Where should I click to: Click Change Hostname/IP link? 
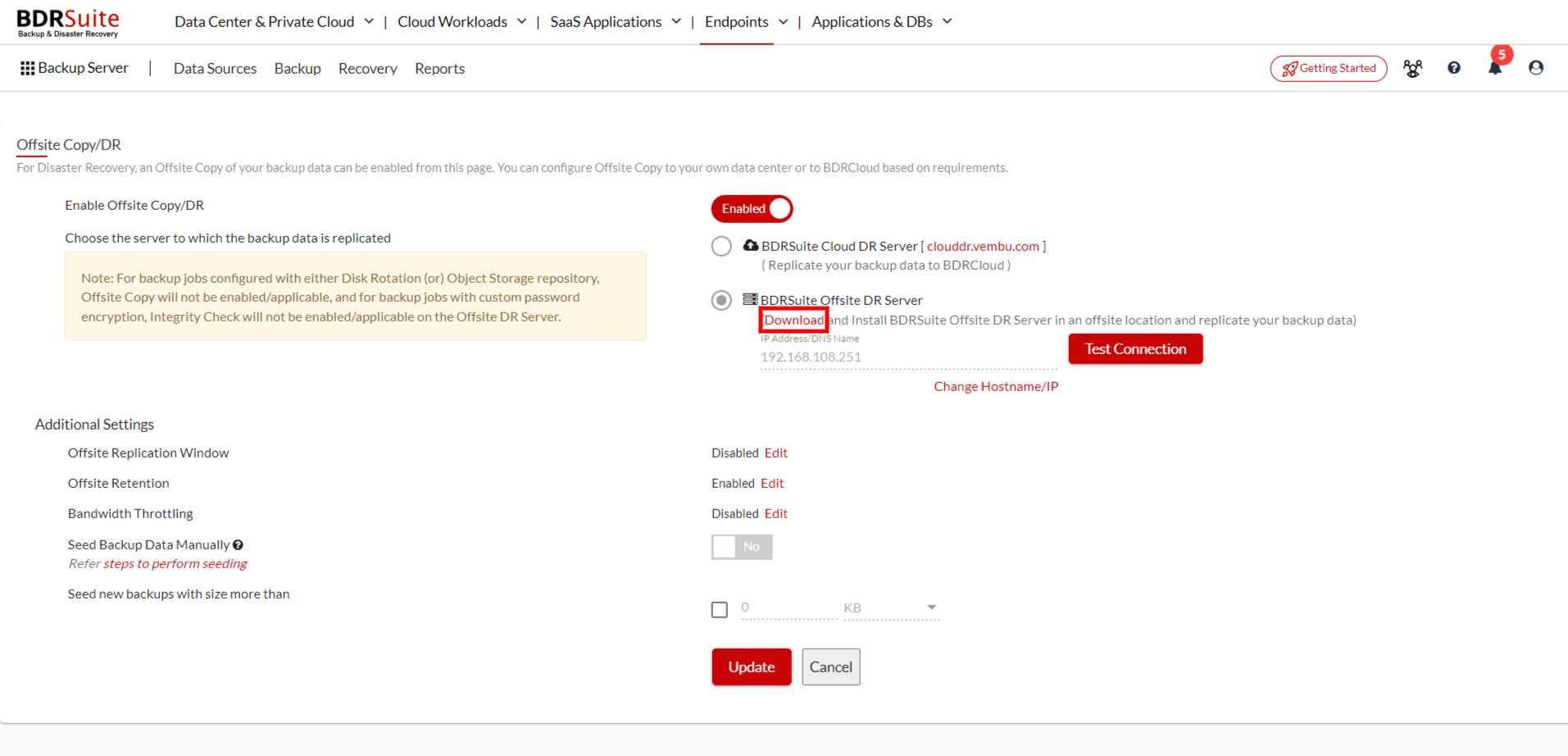pyautogui.click(x=996, y=386)
